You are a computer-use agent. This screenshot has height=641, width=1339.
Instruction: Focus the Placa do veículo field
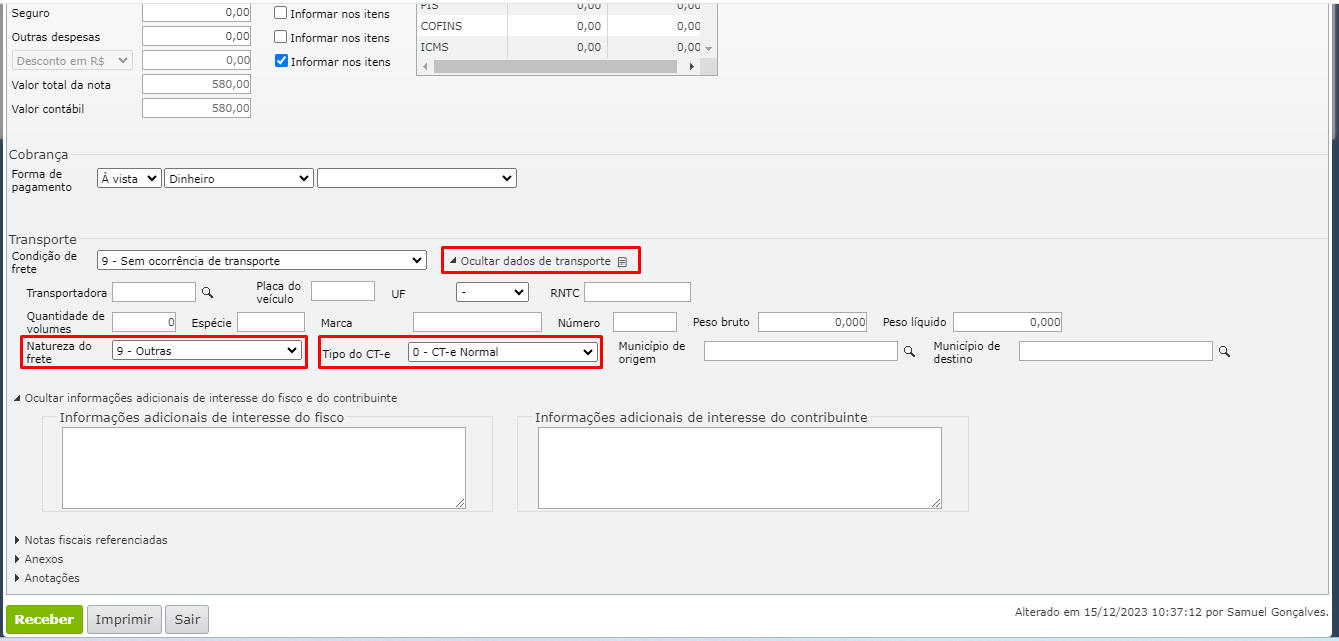[x=343, y=292]
